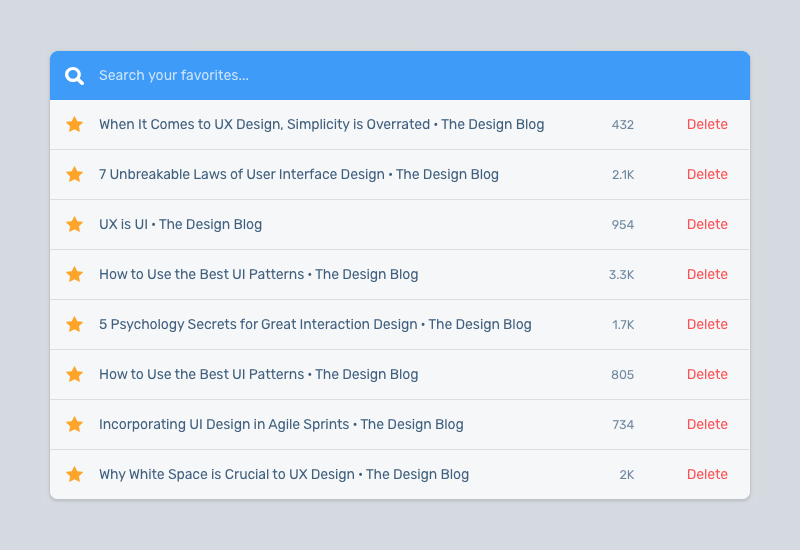This screenshot has width=800, height=550.
Task: Toggle the star on 'Incorporating UI Design in Agile Sprints'
Action: (74, 425)
